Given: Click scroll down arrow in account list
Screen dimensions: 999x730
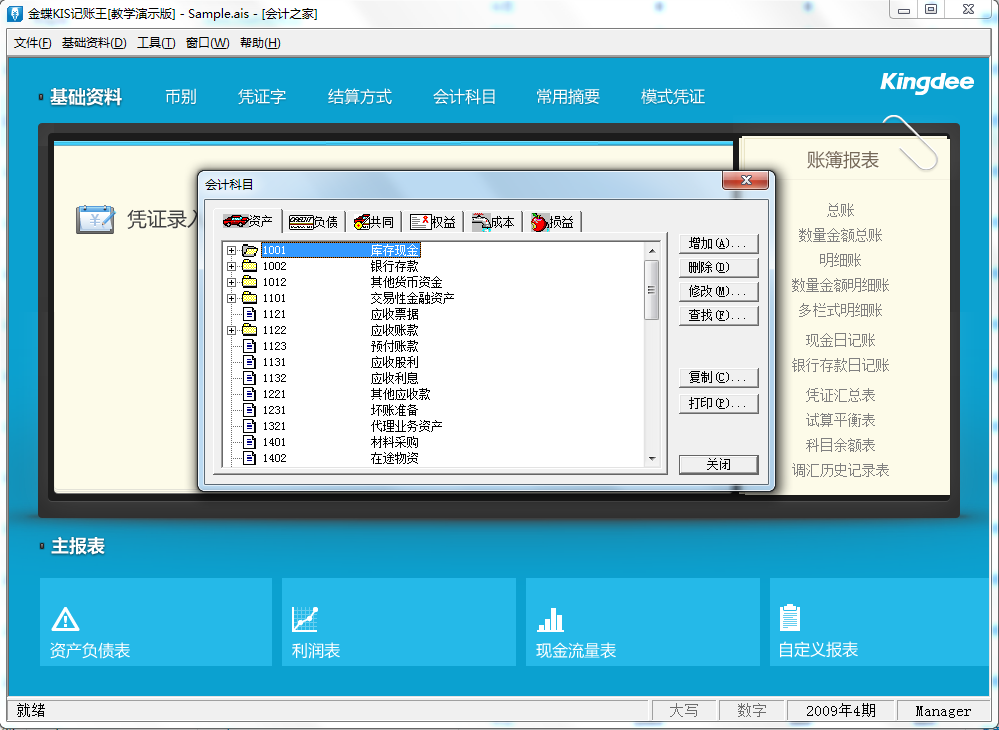Looking at the screenshot, I should coord(652,459).
